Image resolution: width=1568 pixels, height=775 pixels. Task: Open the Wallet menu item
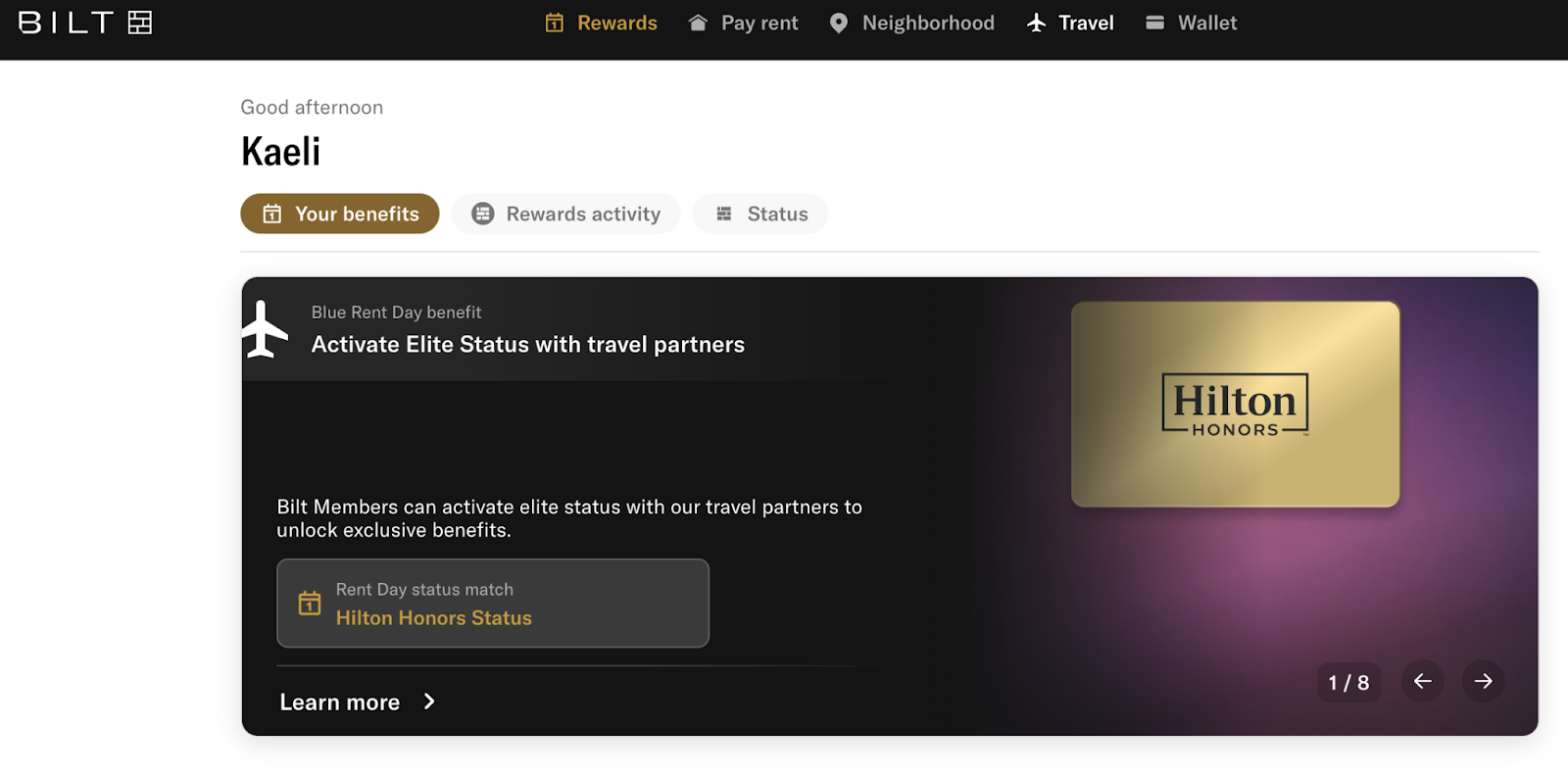1192,23
